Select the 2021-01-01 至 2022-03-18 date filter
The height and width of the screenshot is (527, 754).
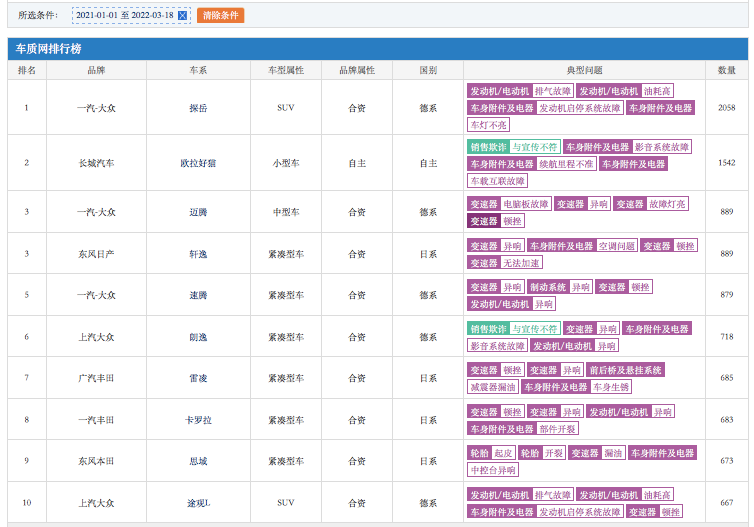(124, 16)
